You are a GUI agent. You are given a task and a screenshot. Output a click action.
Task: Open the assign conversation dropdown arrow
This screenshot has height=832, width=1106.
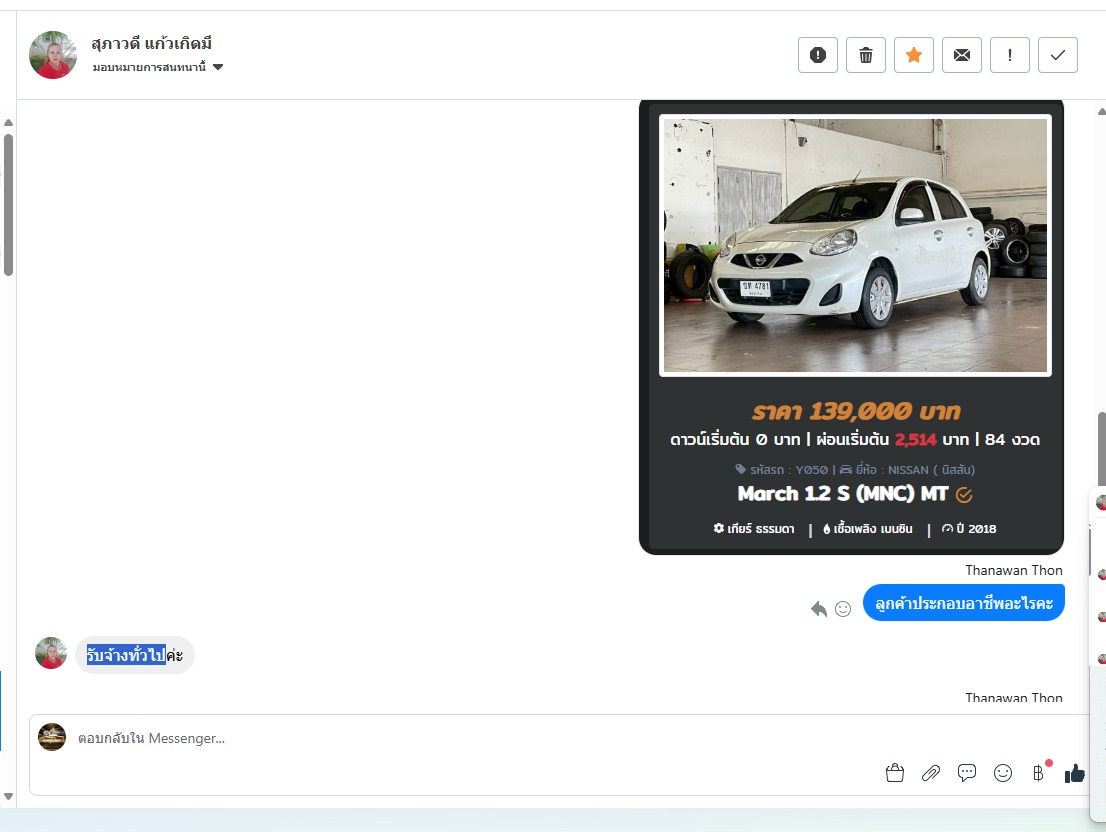pyautogui.click(x=218, y=67)
